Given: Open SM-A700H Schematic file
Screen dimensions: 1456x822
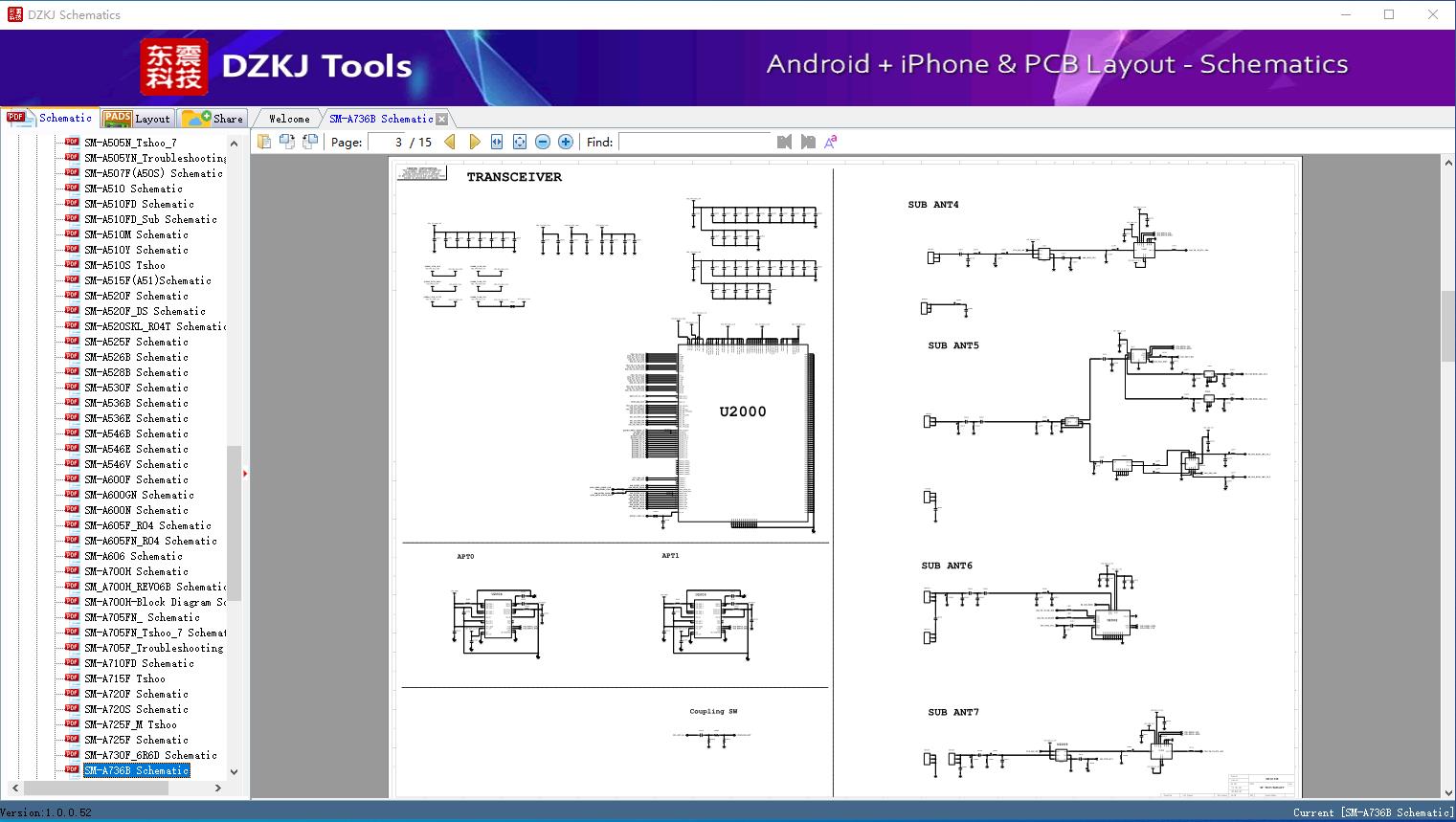Looking at the screenshot, I should click(136, 571).
